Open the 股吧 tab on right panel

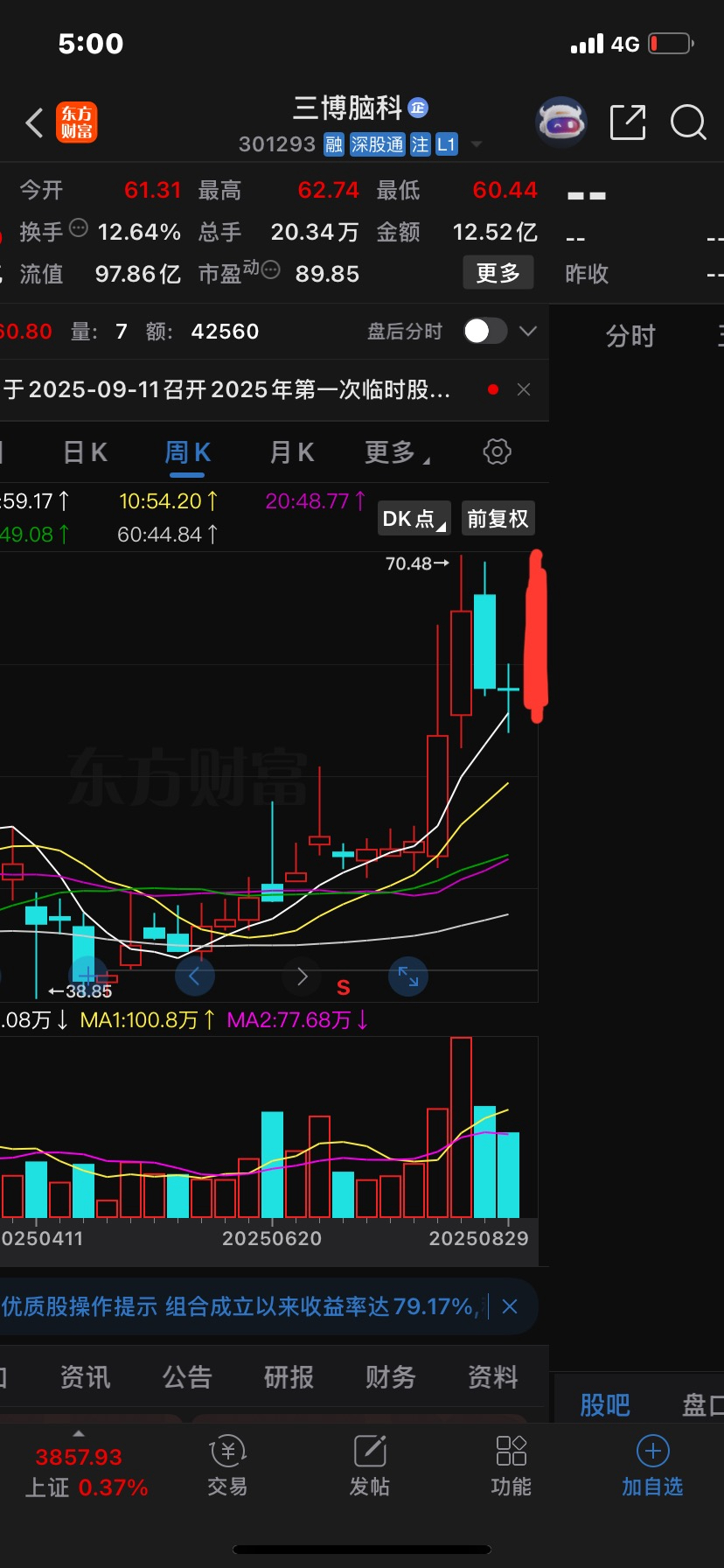[x=605, y=1405]
